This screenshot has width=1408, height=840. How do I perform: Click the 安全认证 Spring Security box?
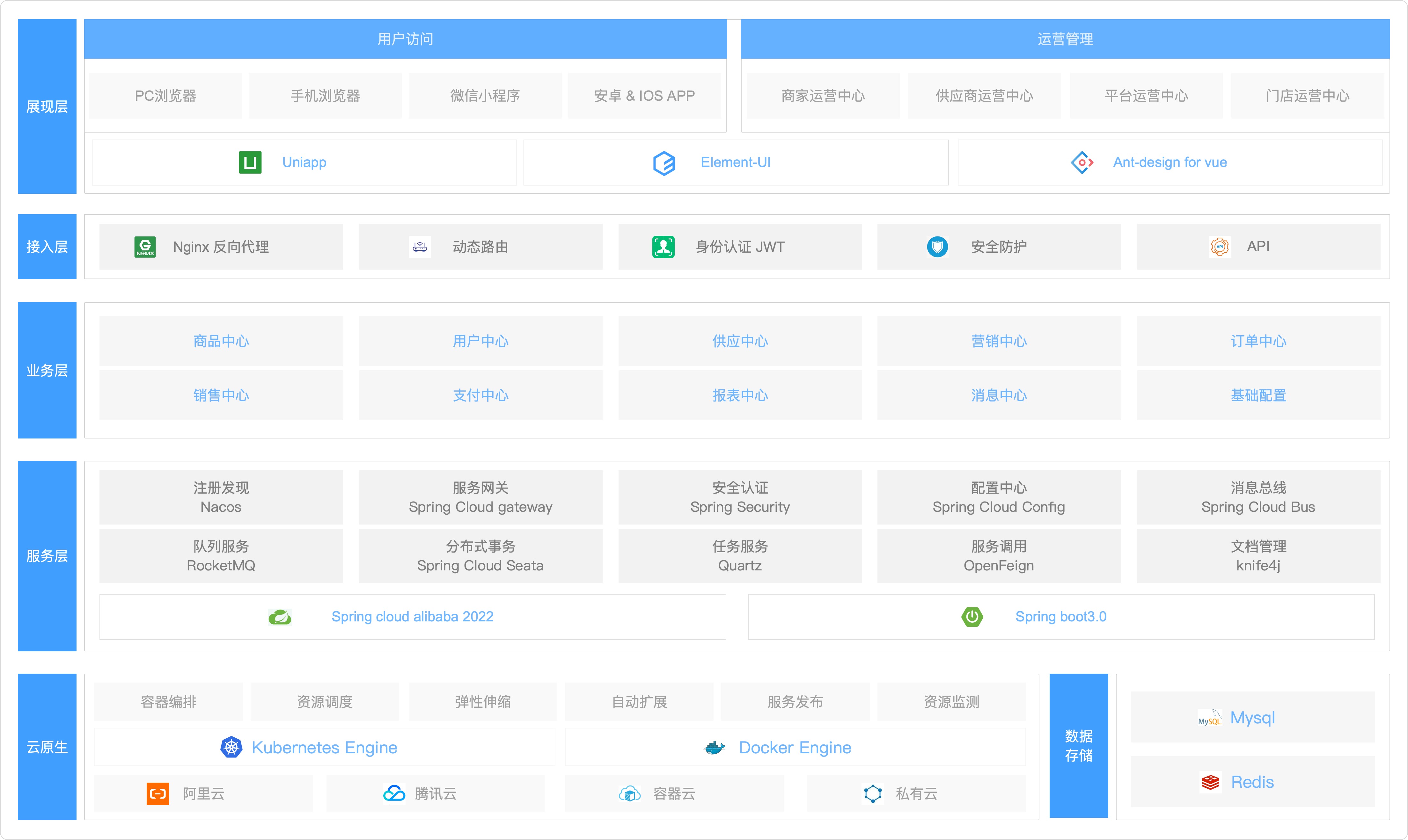point(740,497)
